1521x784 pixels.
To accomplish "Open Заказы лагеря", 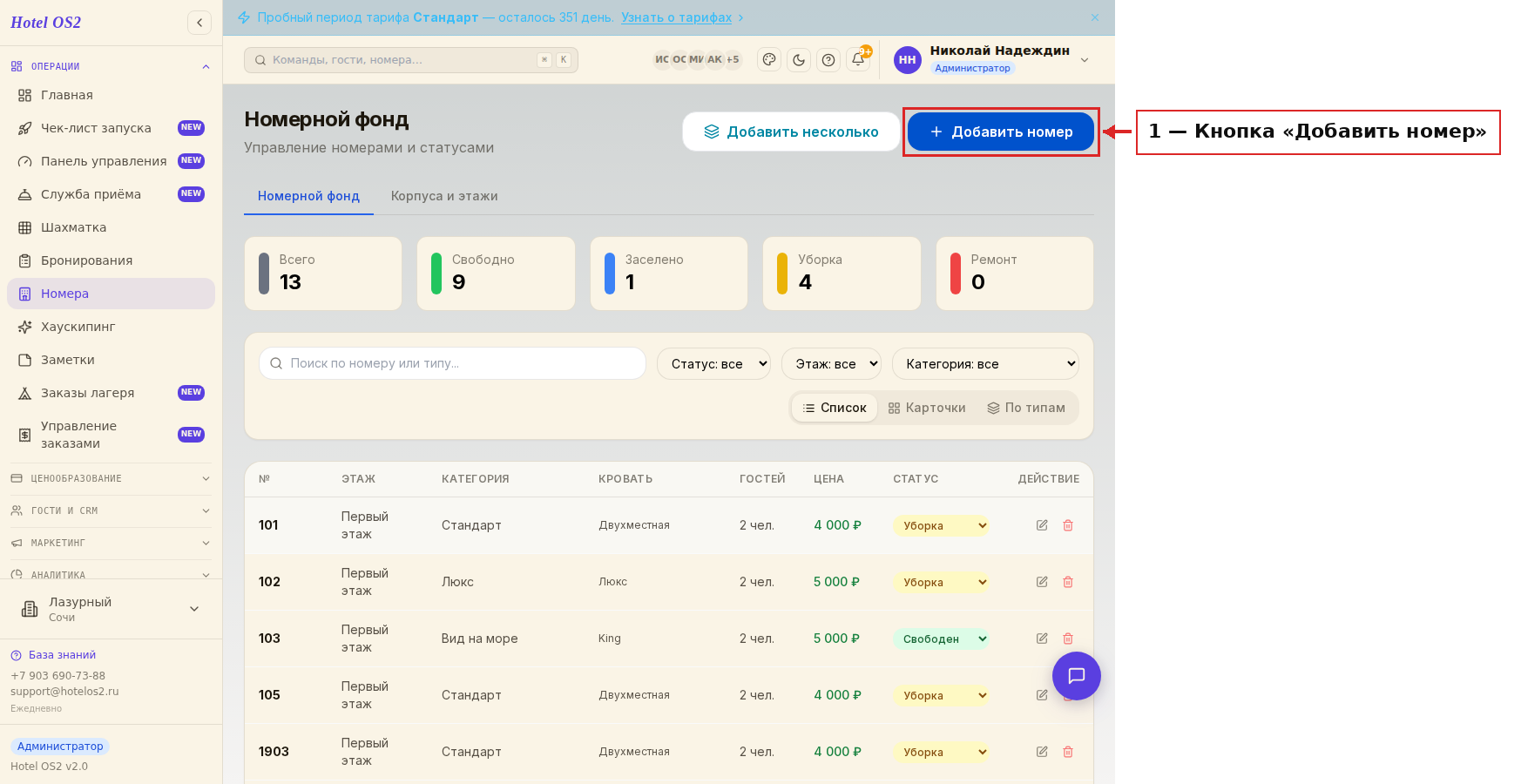I will point(111,393).
